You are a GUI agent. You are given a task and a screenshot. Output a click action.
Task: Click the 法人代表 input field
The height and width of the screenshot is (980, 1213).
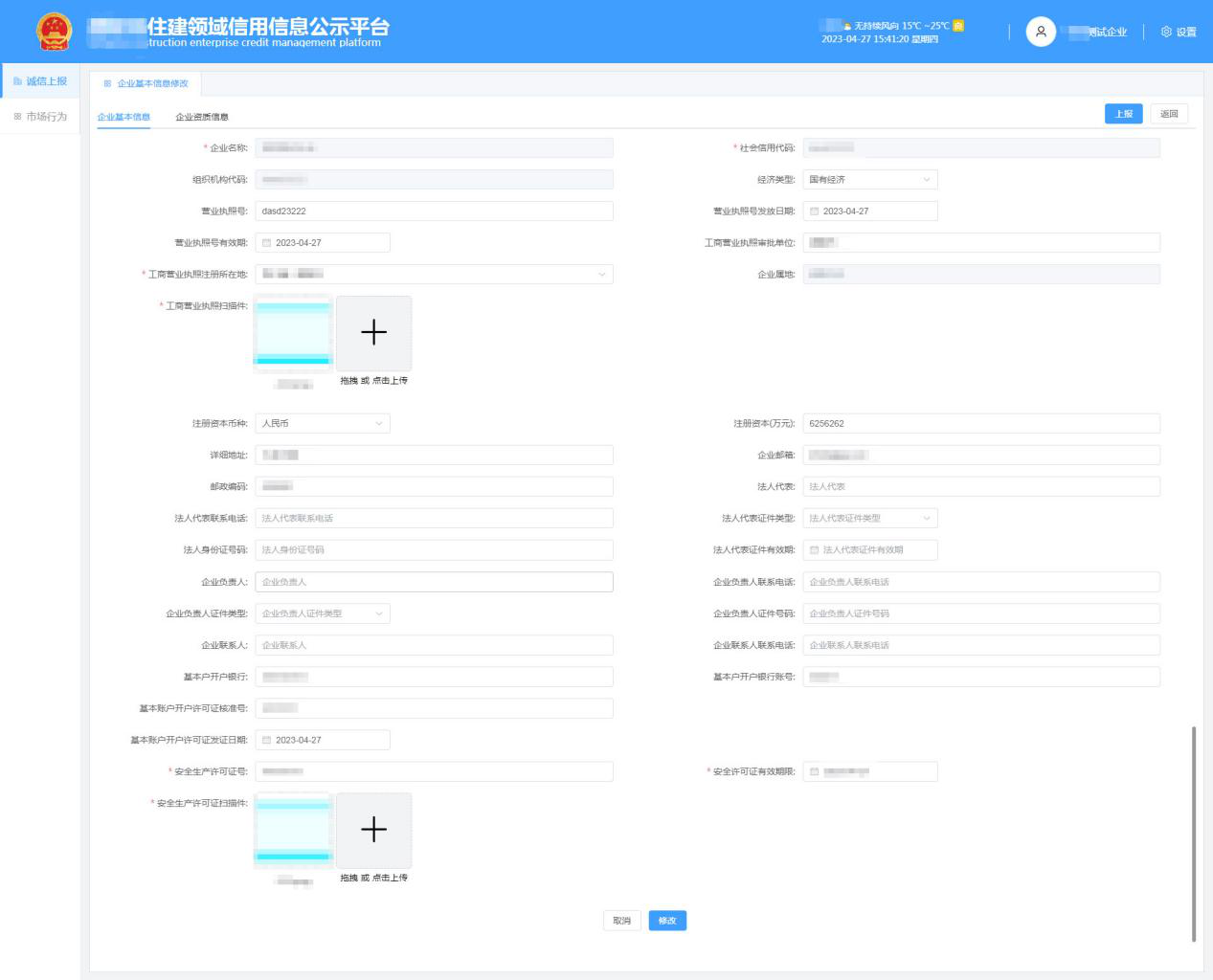click(980, 487)
